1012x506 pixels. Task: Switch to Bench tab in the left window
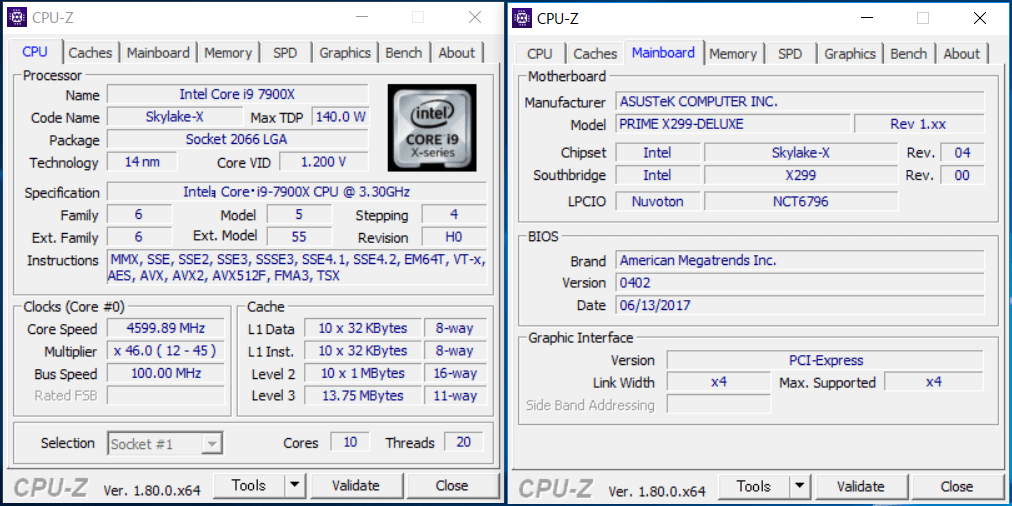tap(403, 53)
